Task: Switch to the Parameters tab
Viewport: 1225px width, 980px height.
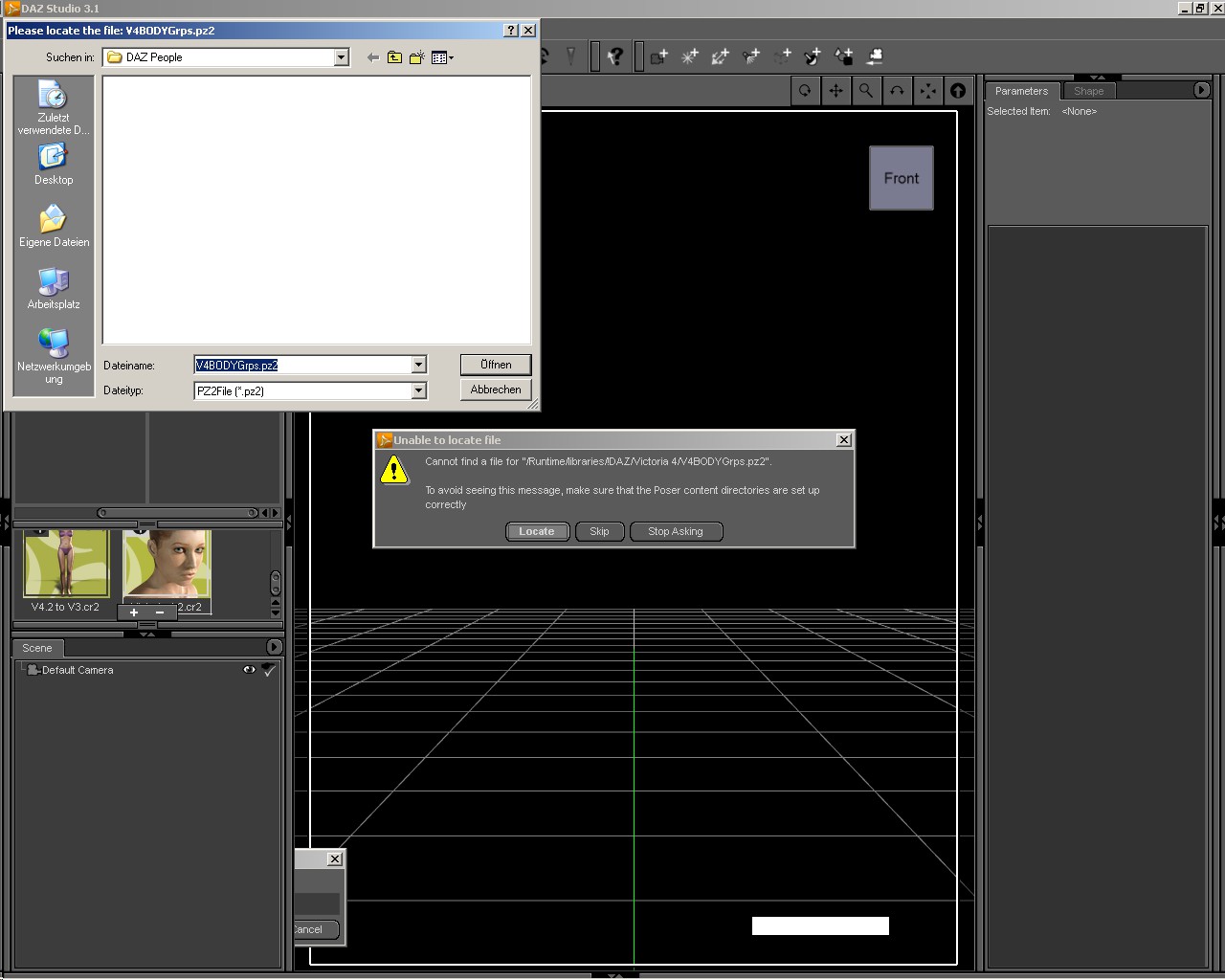Action: (1021, 91)
